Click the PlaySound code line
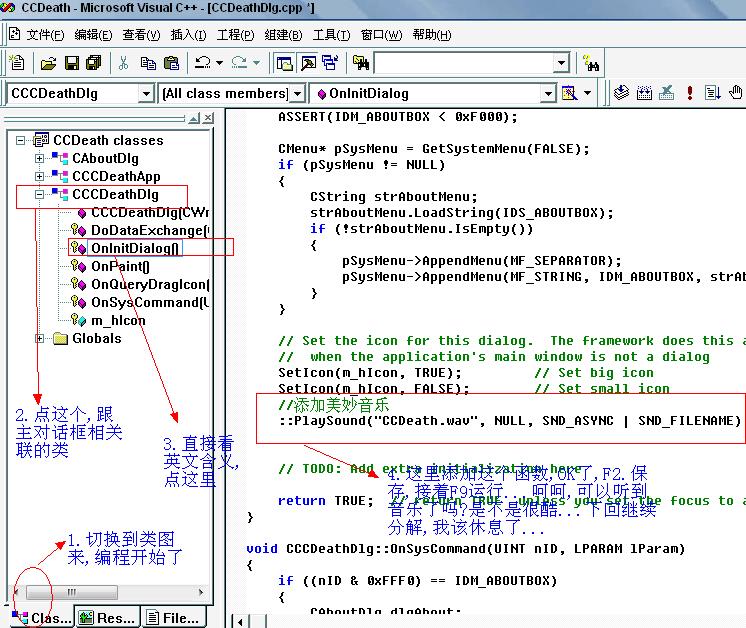746x628 pixels. pos(510,421)
